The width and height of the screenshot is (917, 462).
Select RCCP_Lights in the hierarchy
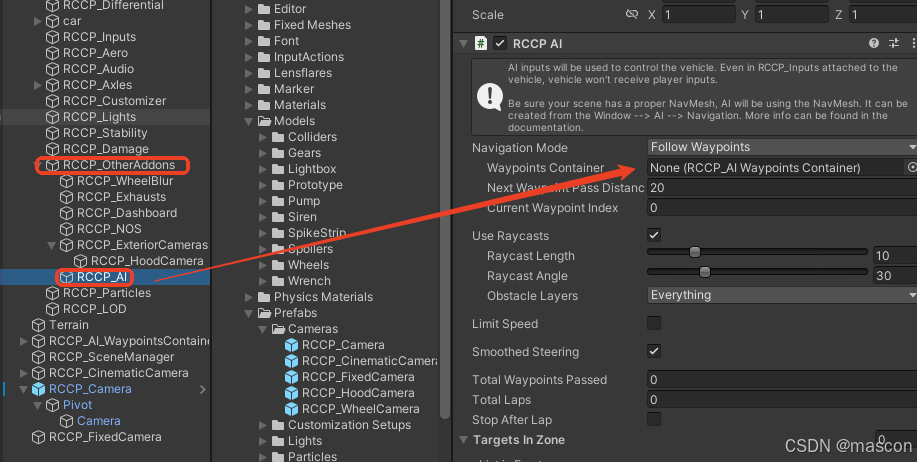(91, 117)
